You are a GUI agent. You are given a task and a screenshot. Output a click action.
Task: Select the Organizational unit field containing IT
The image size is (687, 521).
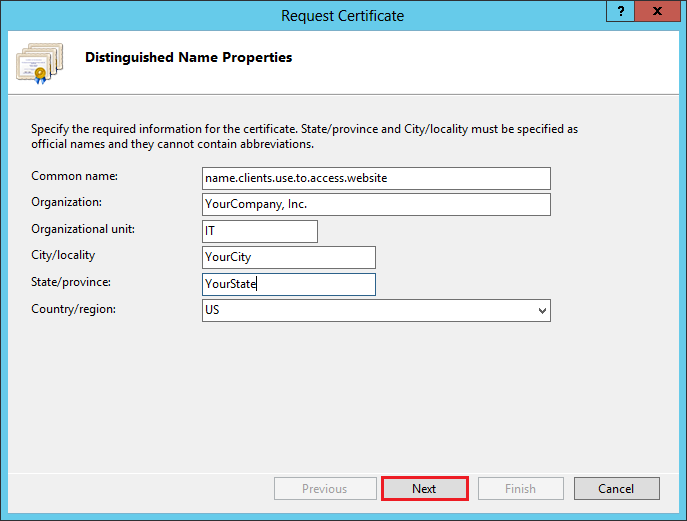(259, 231)
